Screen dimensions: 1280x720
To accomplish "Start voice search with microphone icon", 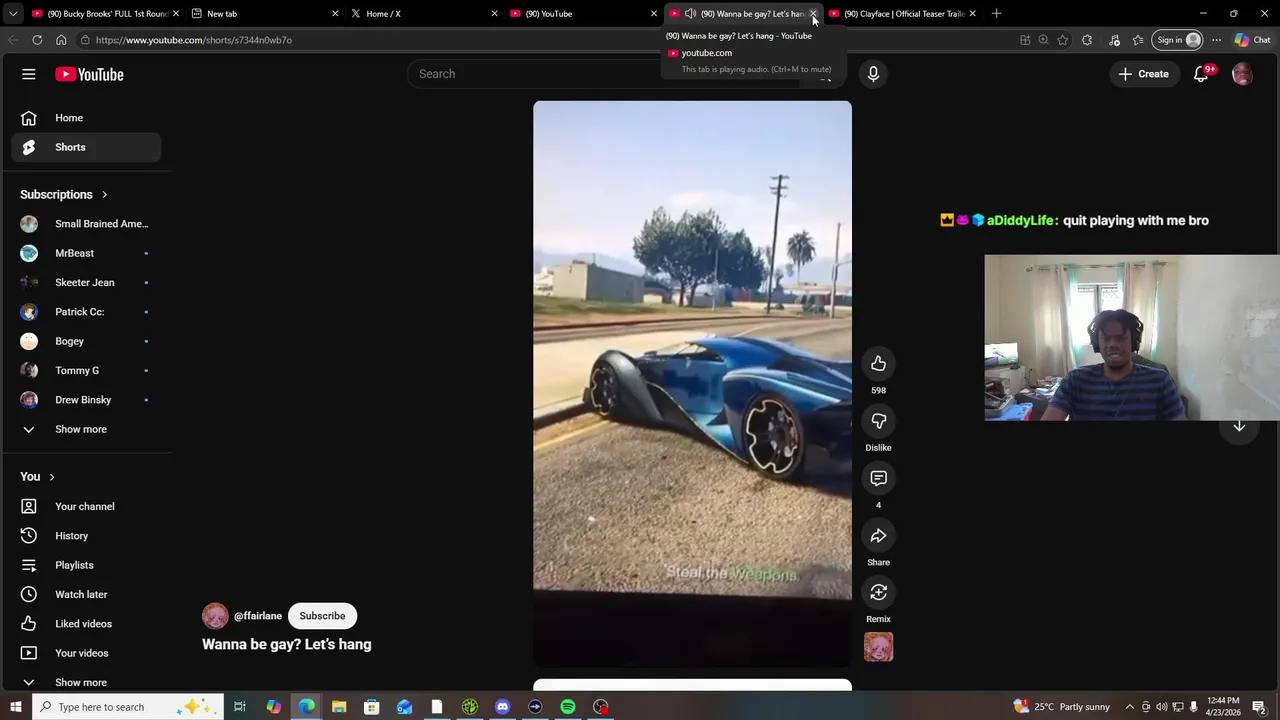I will (x=873, y=74).
